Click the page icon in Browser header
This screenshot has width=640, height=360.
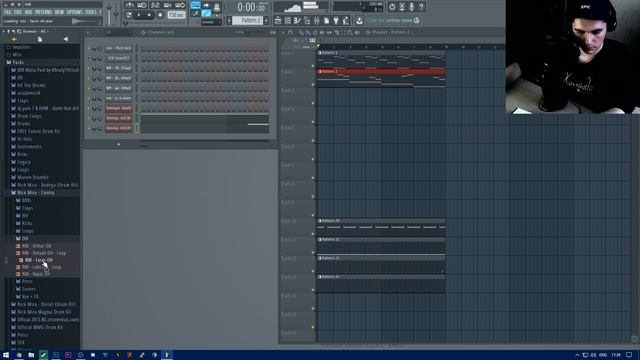point(40,39)
